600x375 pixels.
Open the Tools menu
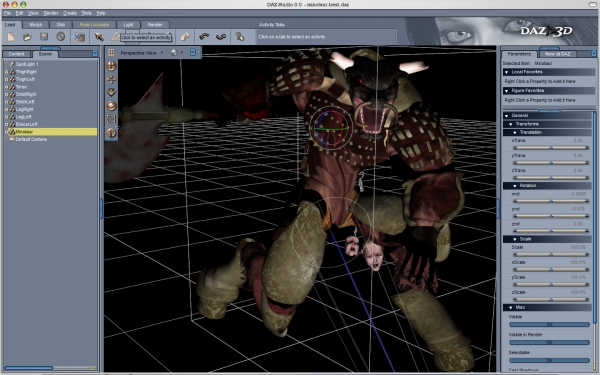pyautogui.click(x=86, y=13)
